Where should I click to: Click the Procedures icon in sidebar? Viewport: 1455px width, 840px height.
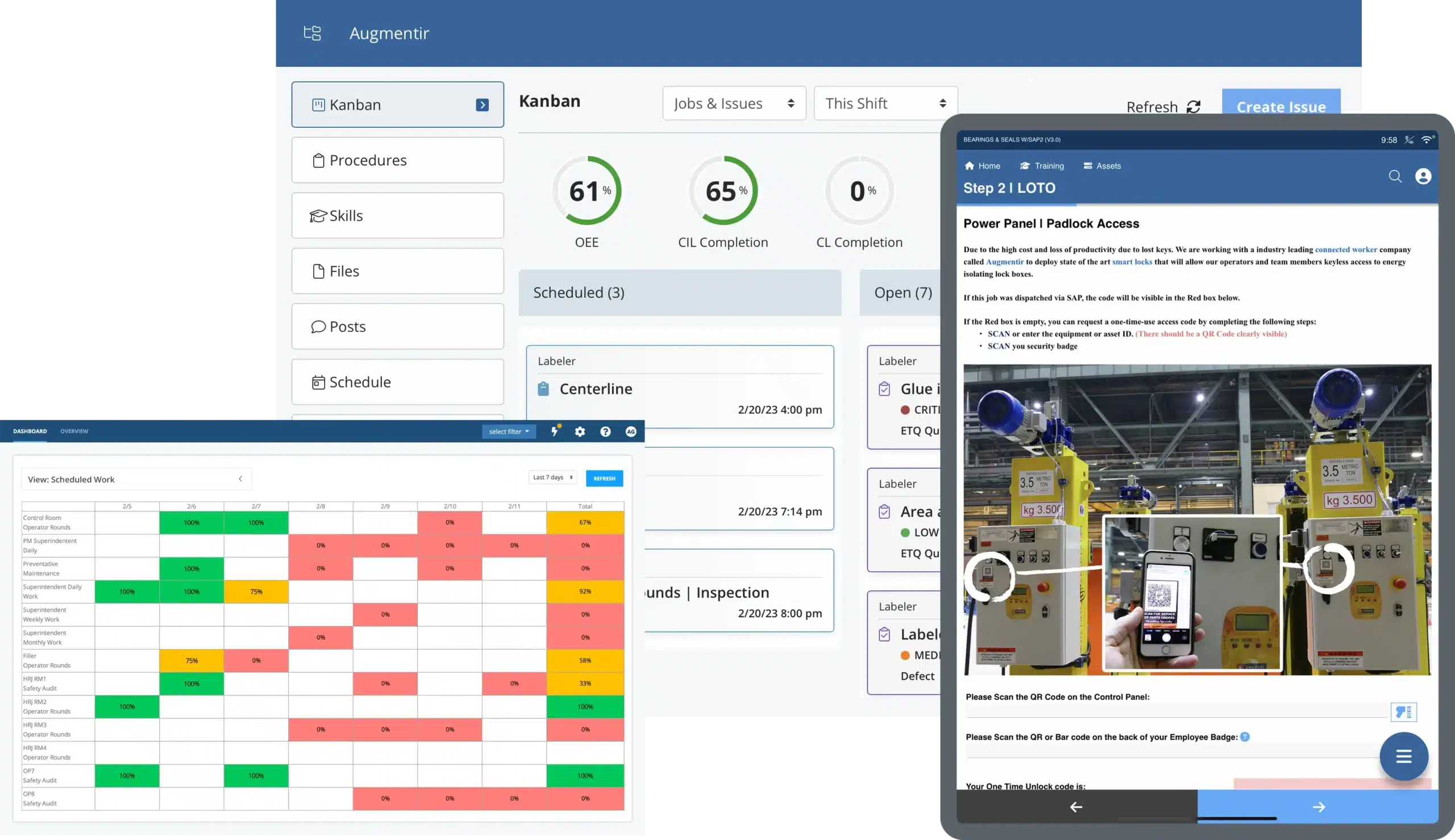tap(318, 159)
